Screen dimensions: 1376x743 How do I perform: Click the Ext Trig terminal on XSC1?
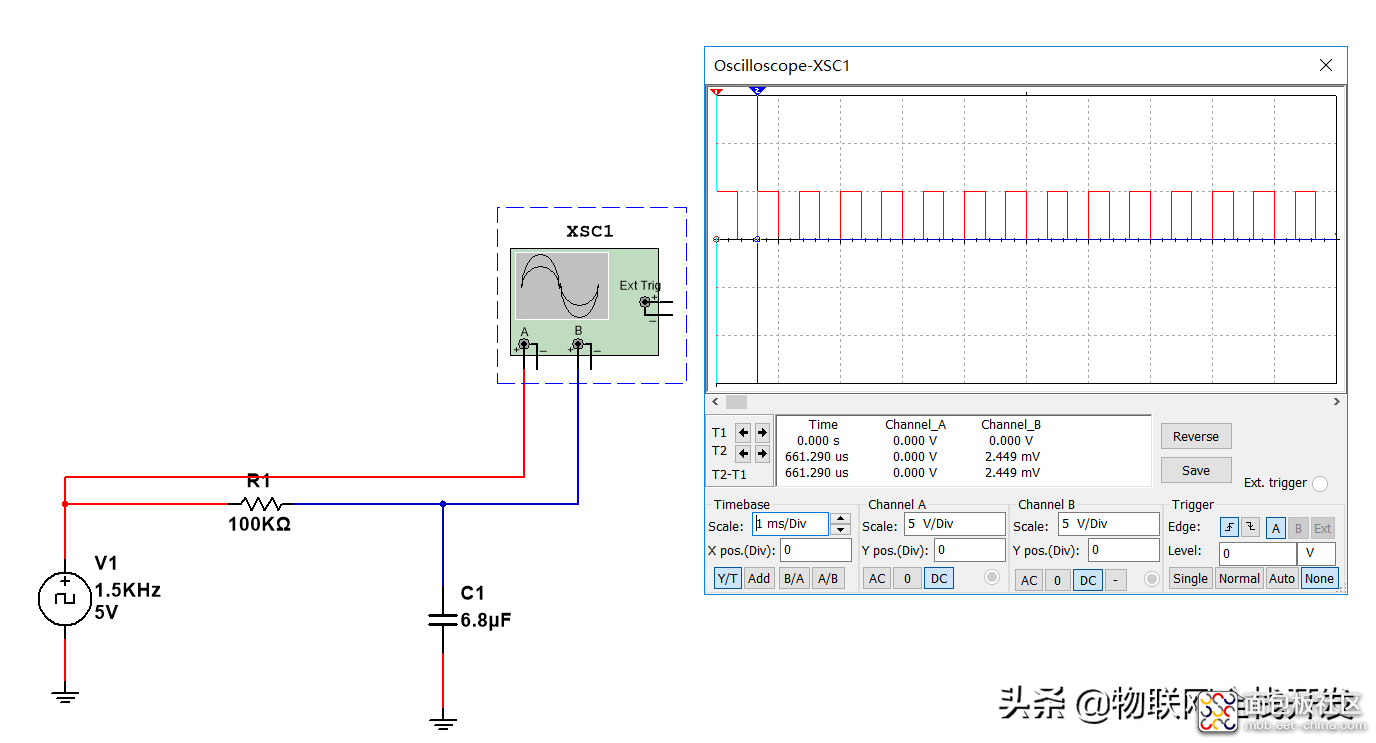pos(645,302)
